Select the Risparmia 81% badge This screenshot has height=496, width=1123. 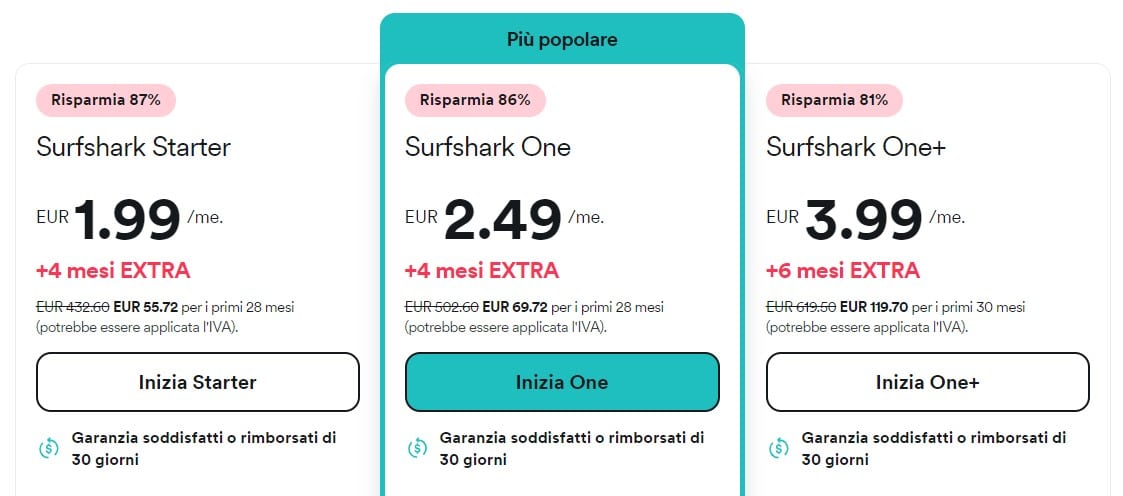coord(834,100)
